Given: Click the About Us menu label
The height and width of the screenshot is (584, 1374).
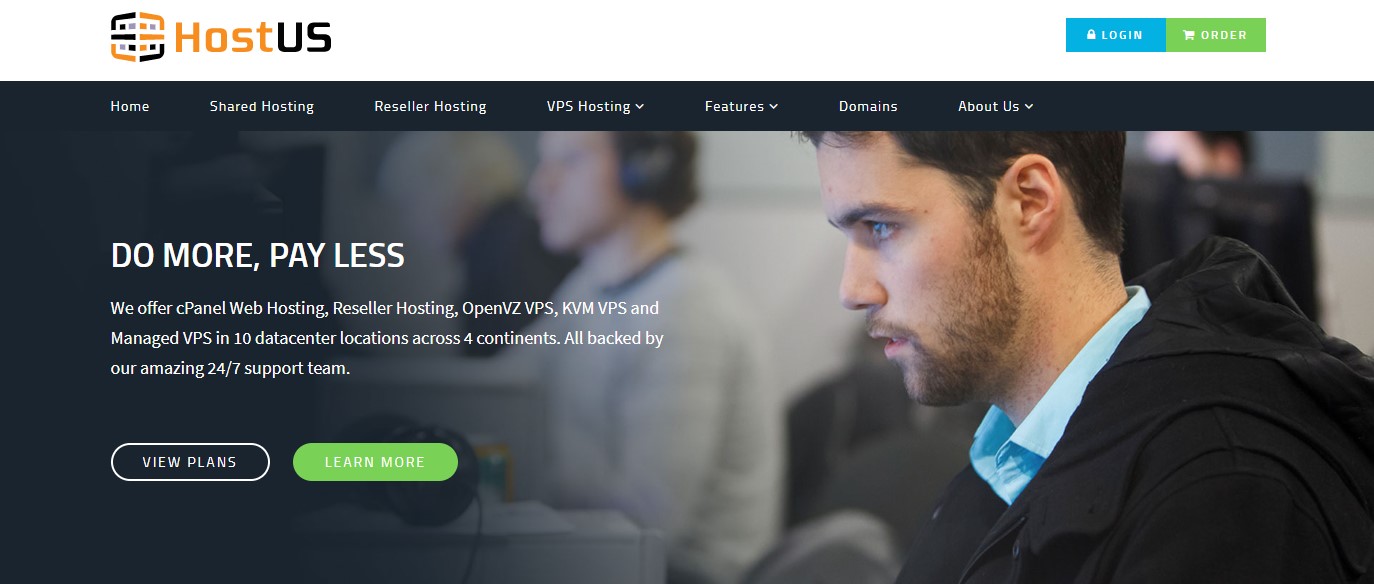Looking at the screenshot, I should [989, 106].
